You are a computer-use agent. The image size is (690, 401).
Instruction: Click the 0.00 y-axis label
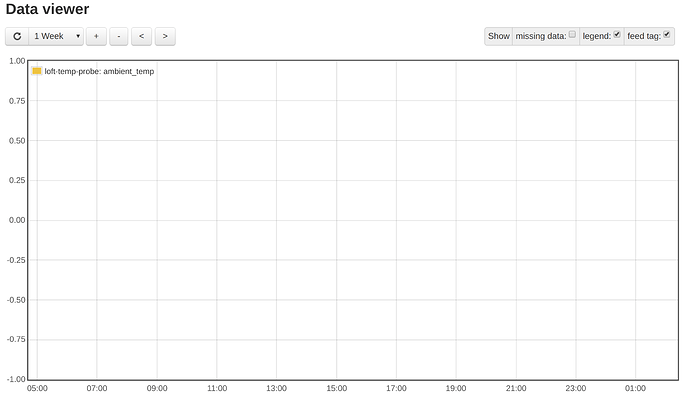click(x=17, y=220)
